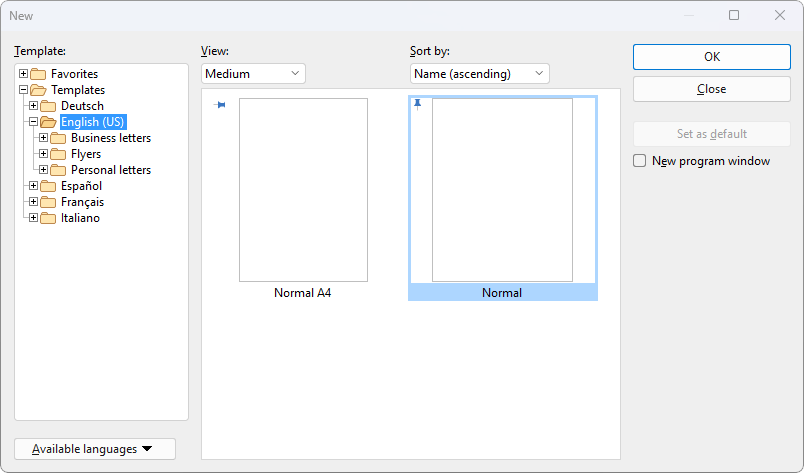Image resolution: width=804 pixels, height=473 pixels.
Task: Enable the New program window checkbox
Action: pos(639,161)
